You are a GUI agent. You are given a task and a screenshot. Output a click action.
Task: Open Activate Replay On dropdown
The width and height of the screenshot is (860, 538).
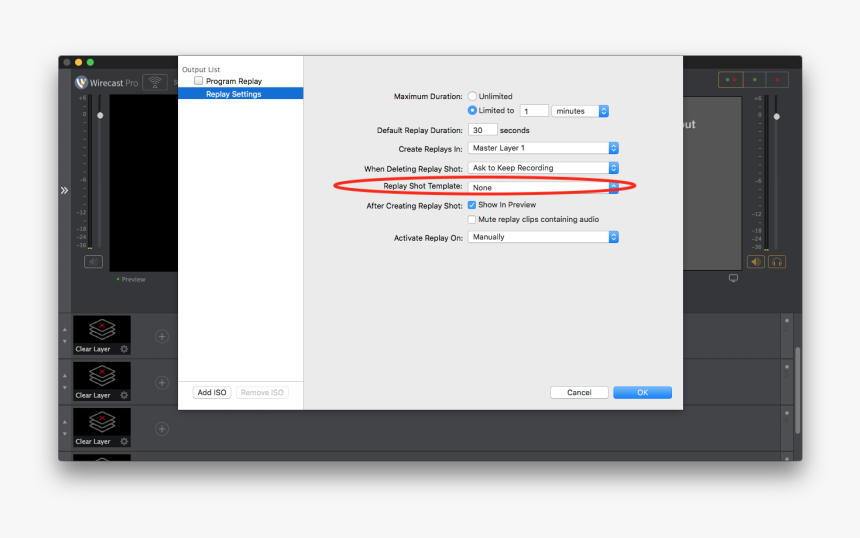543,237
